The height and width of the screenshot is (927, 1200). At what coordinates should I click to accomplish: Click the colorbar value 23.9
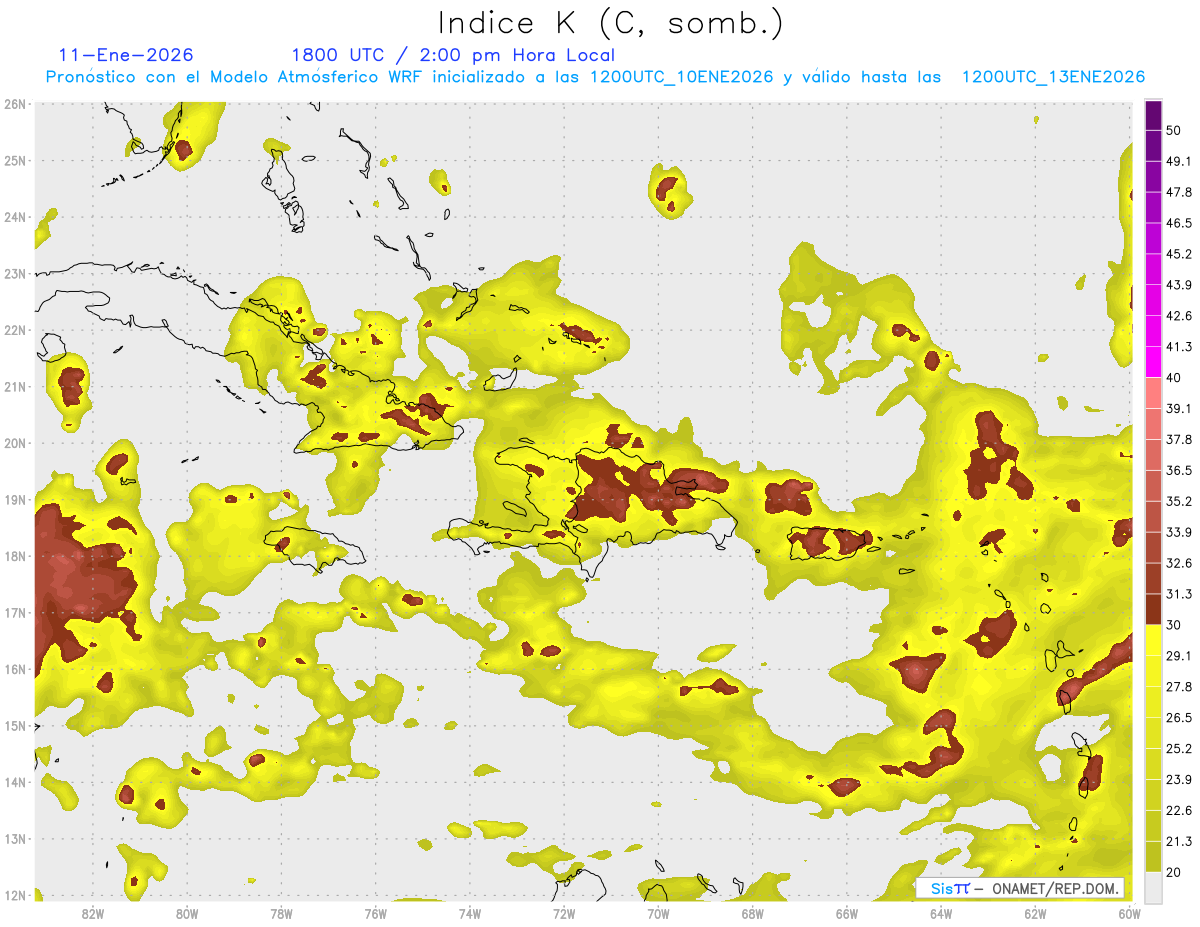tap(1178, 780)
